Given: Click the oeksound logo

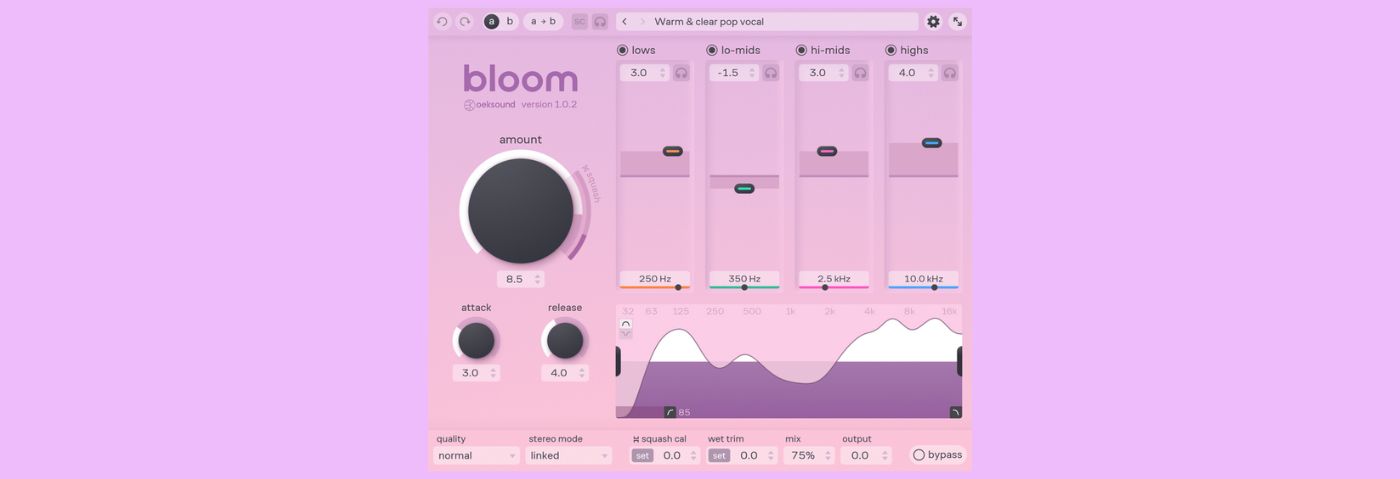Looking at the screenshot, I should click(490, 105).
